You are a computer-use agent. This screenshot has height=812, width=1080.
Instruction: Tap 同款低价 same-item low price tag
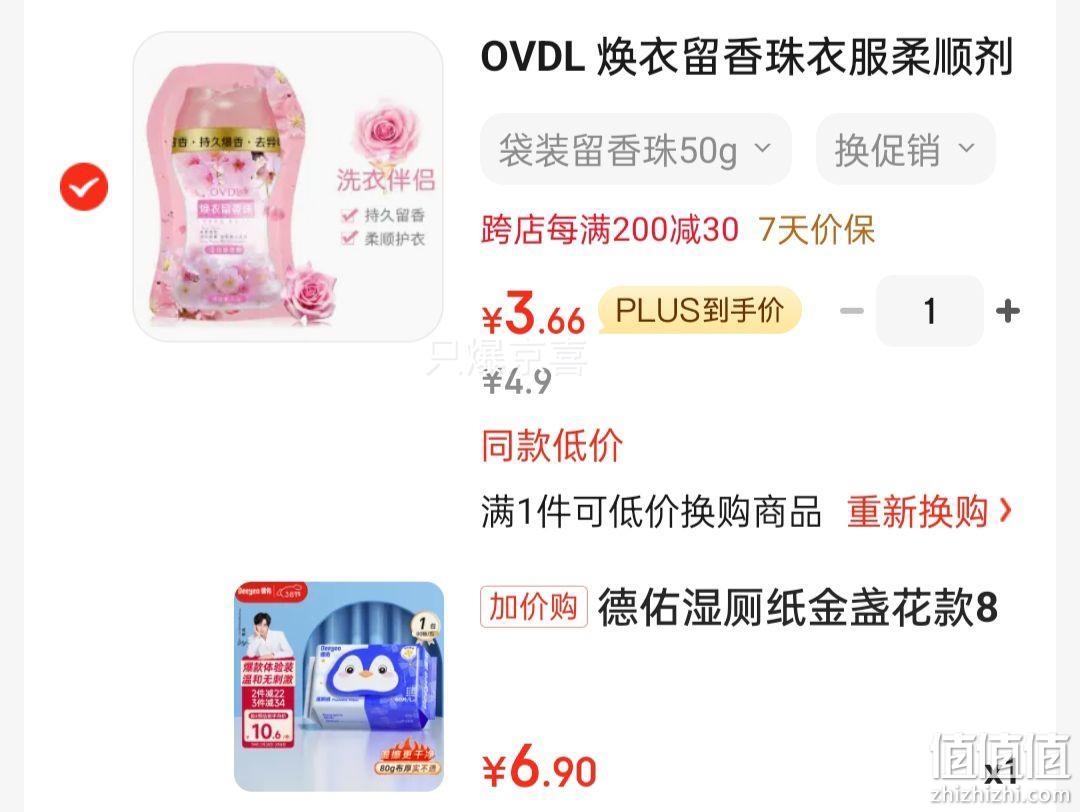click(x=552, y=446)
